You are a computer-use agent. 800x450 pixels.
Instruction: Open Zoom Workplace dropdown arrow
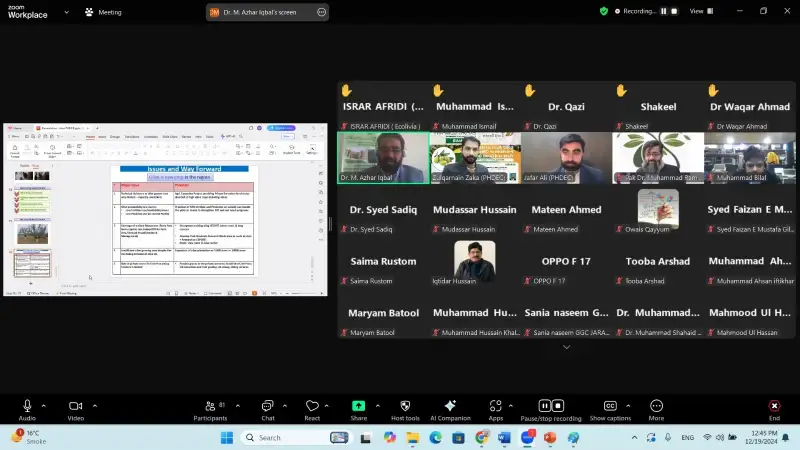tap(66, 12)
